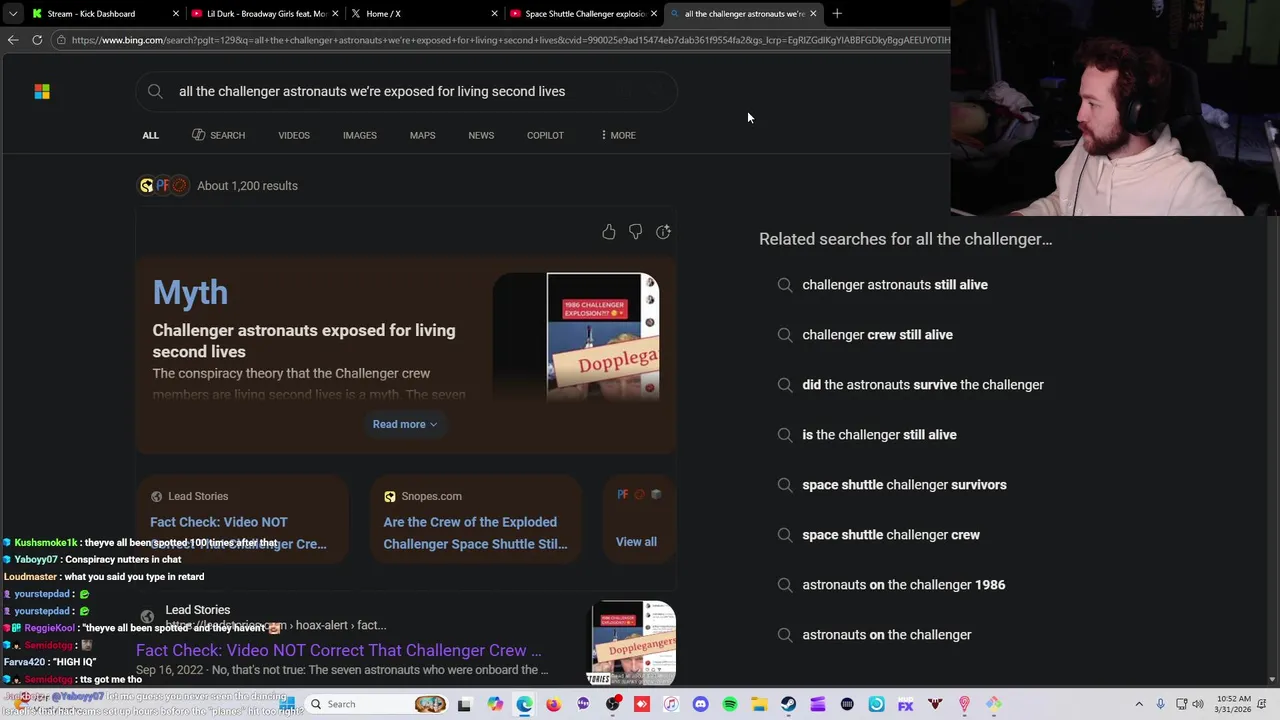Open Steam on taskbar

788,705
